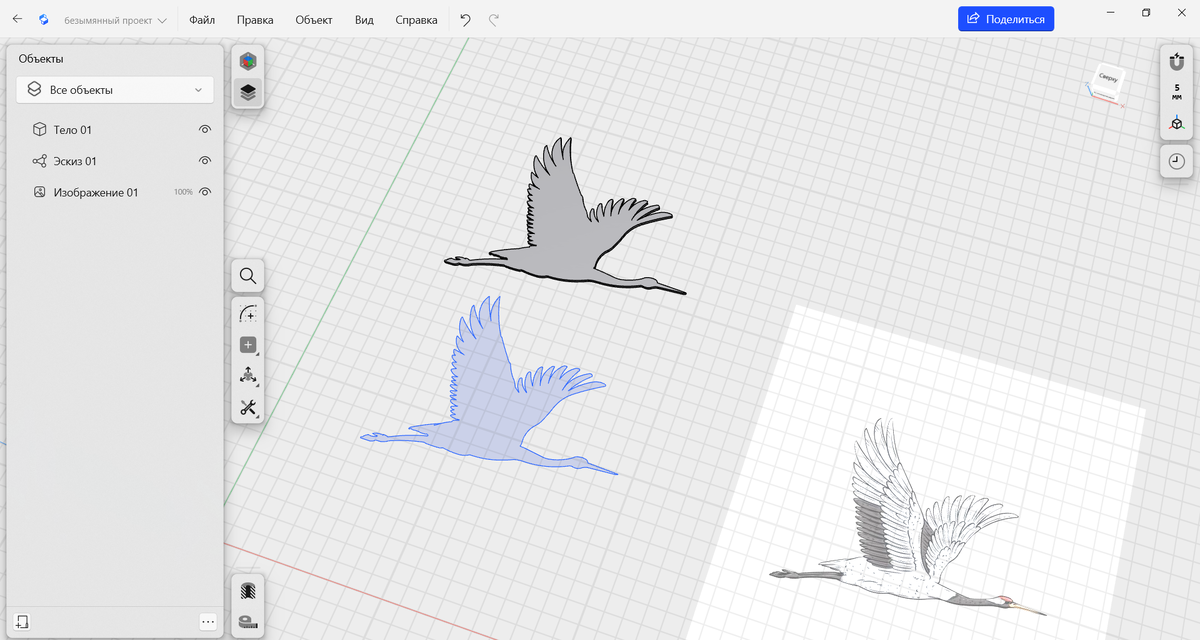Select Эскиз 01 in the objects list

(115, 161)
